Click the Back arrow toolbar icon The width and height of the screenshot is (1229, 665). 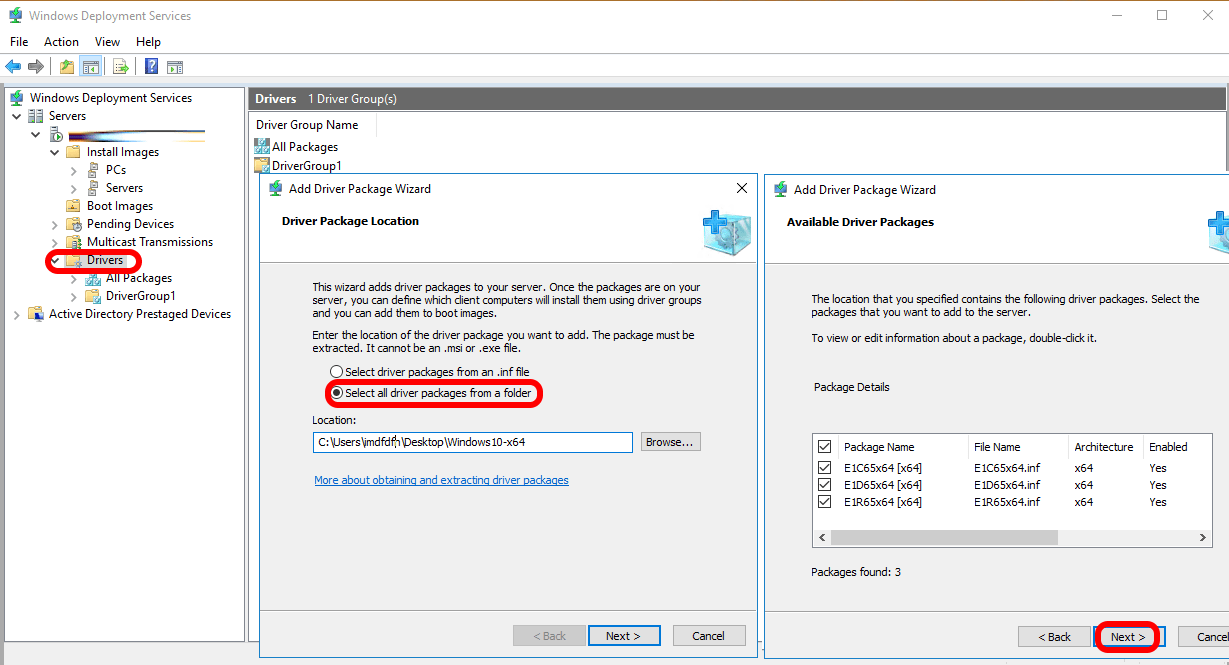pyautogui.click(x=13, y=67)
